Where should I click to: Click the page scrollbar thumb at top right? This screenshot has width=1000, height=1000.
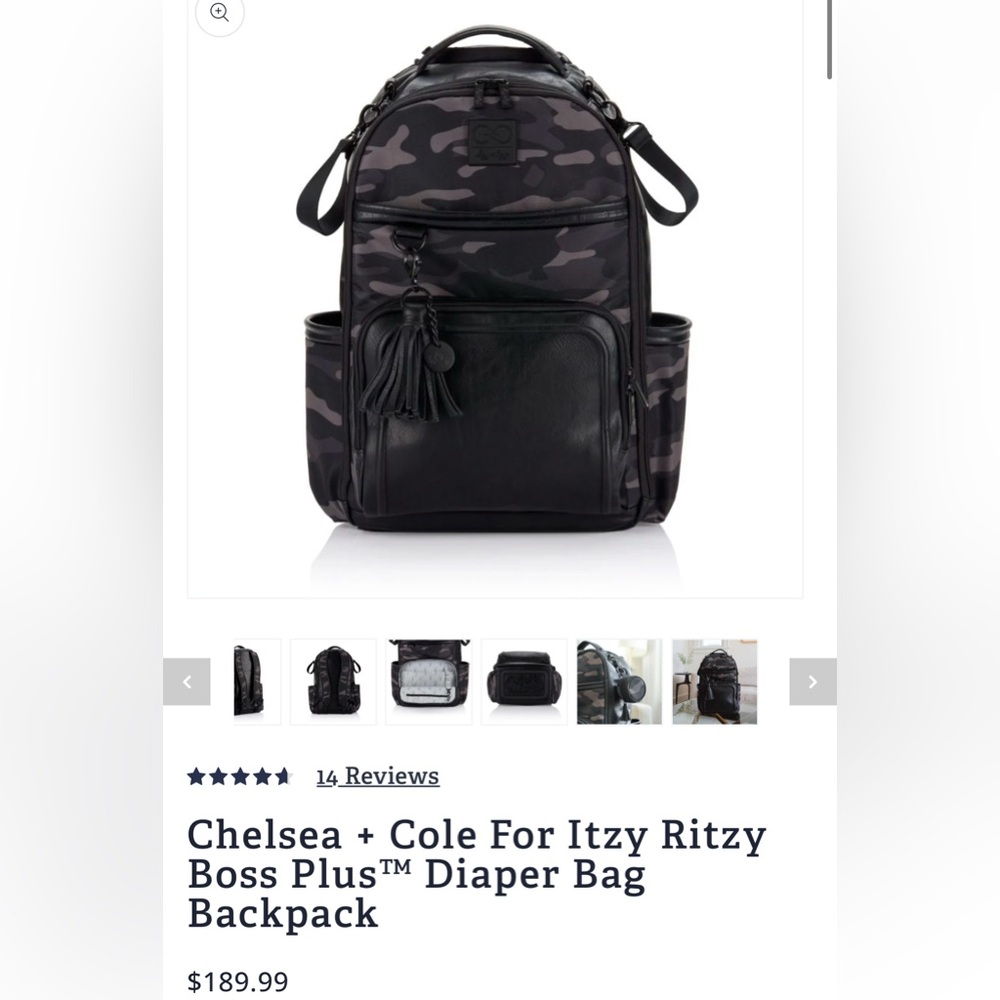[829, 40]
